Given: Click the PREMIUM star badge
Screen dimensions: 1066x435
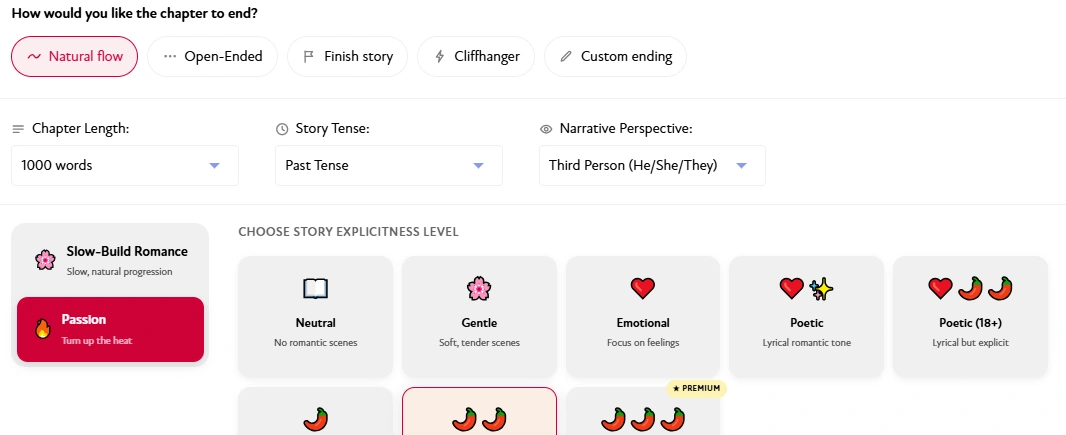Looking at the screenshot, I should [696, 389].
